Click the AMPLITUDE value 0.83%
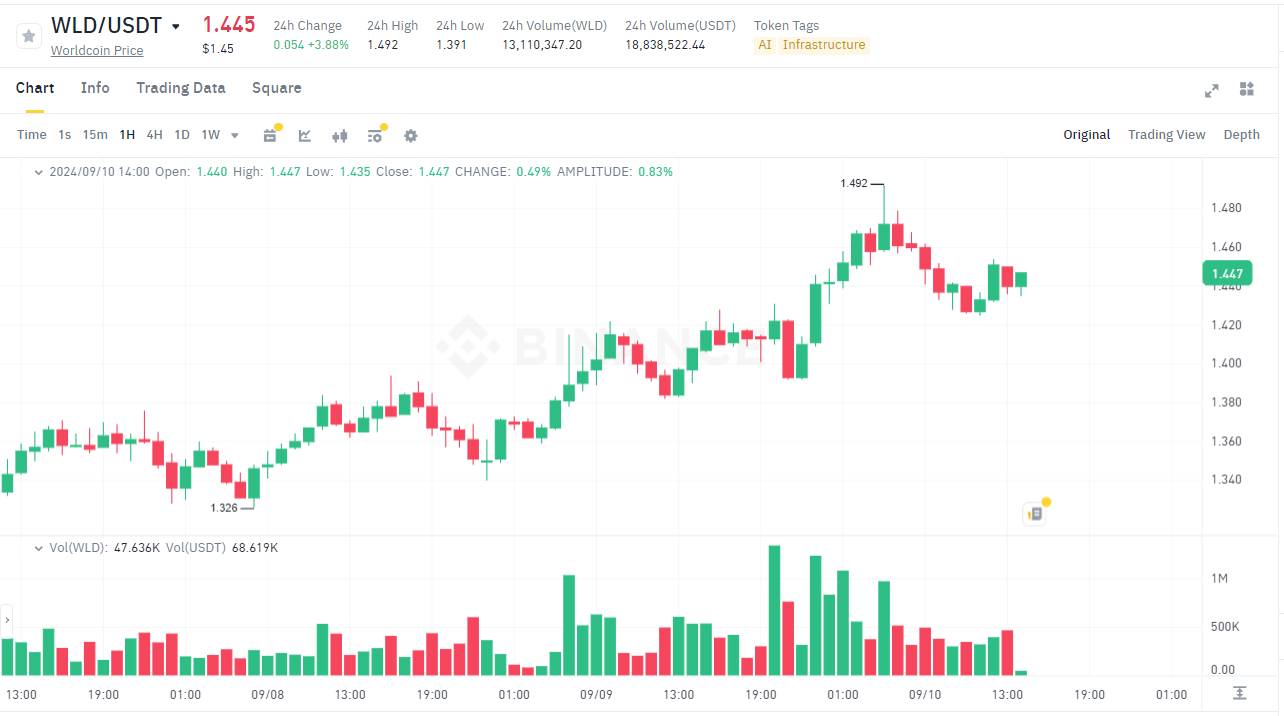1284x716 pixels. click(x=655, y=172)
